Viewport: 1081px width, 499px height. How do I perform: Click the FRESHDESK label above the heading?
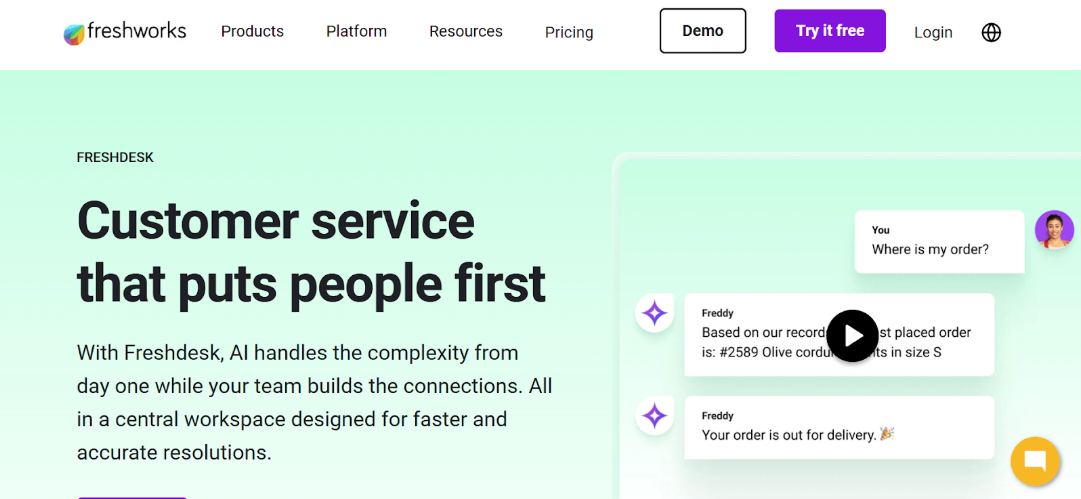115,157
